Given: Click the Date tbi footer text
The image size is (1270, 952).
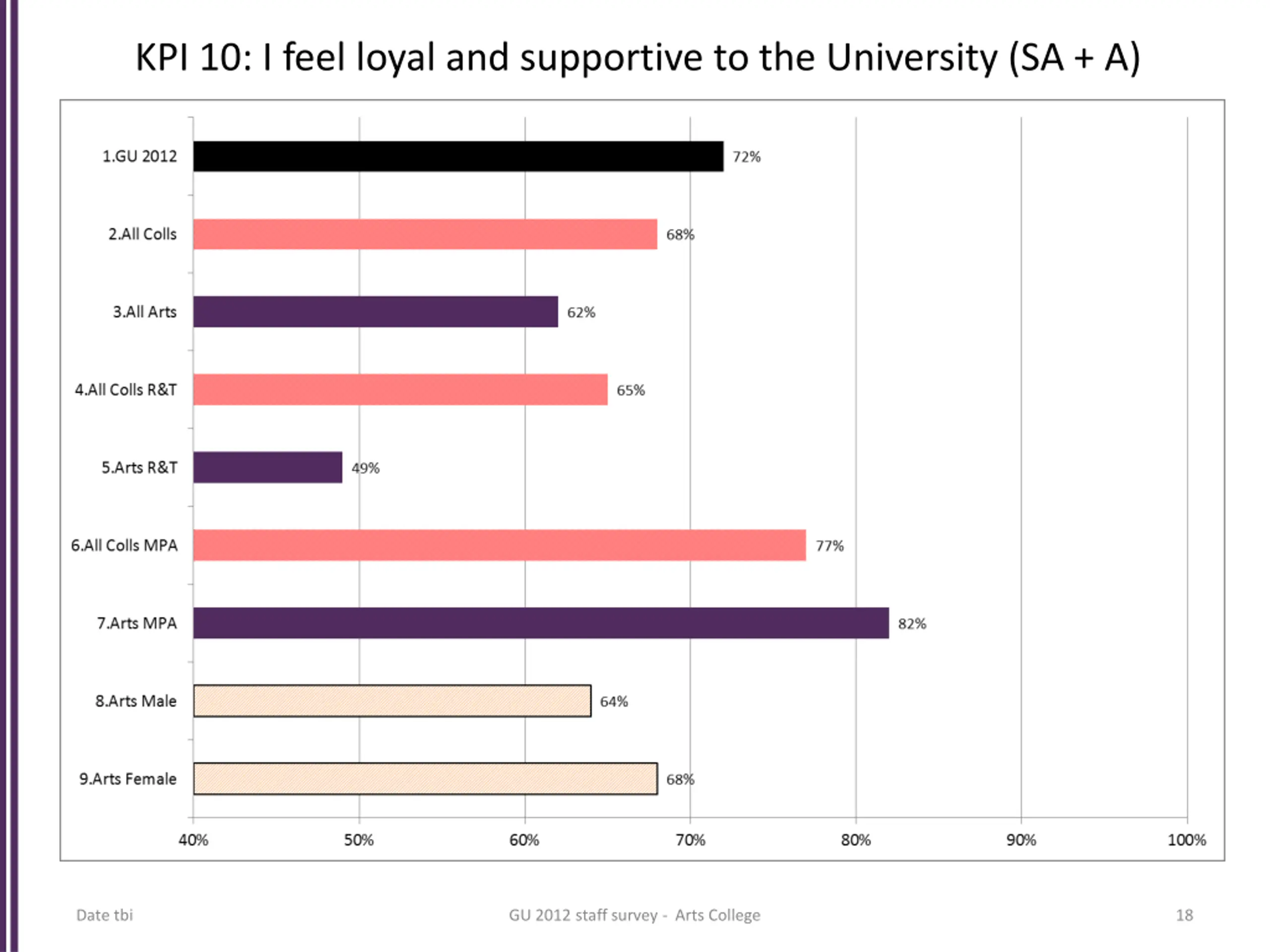Looking at the screenshot, I should point(105,915).
